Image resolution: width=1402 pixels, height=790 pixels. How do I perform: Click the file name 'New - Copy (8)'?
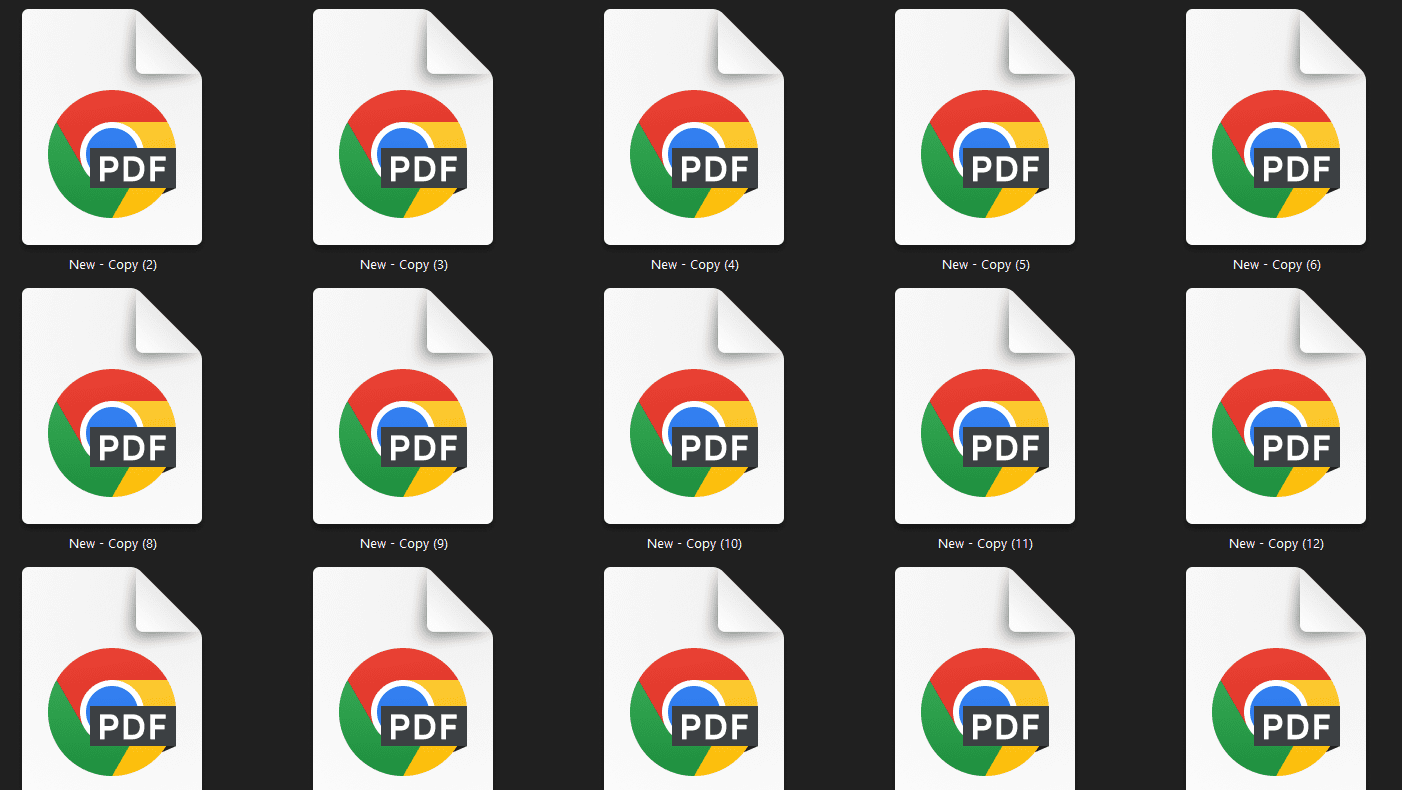point(113,544)
